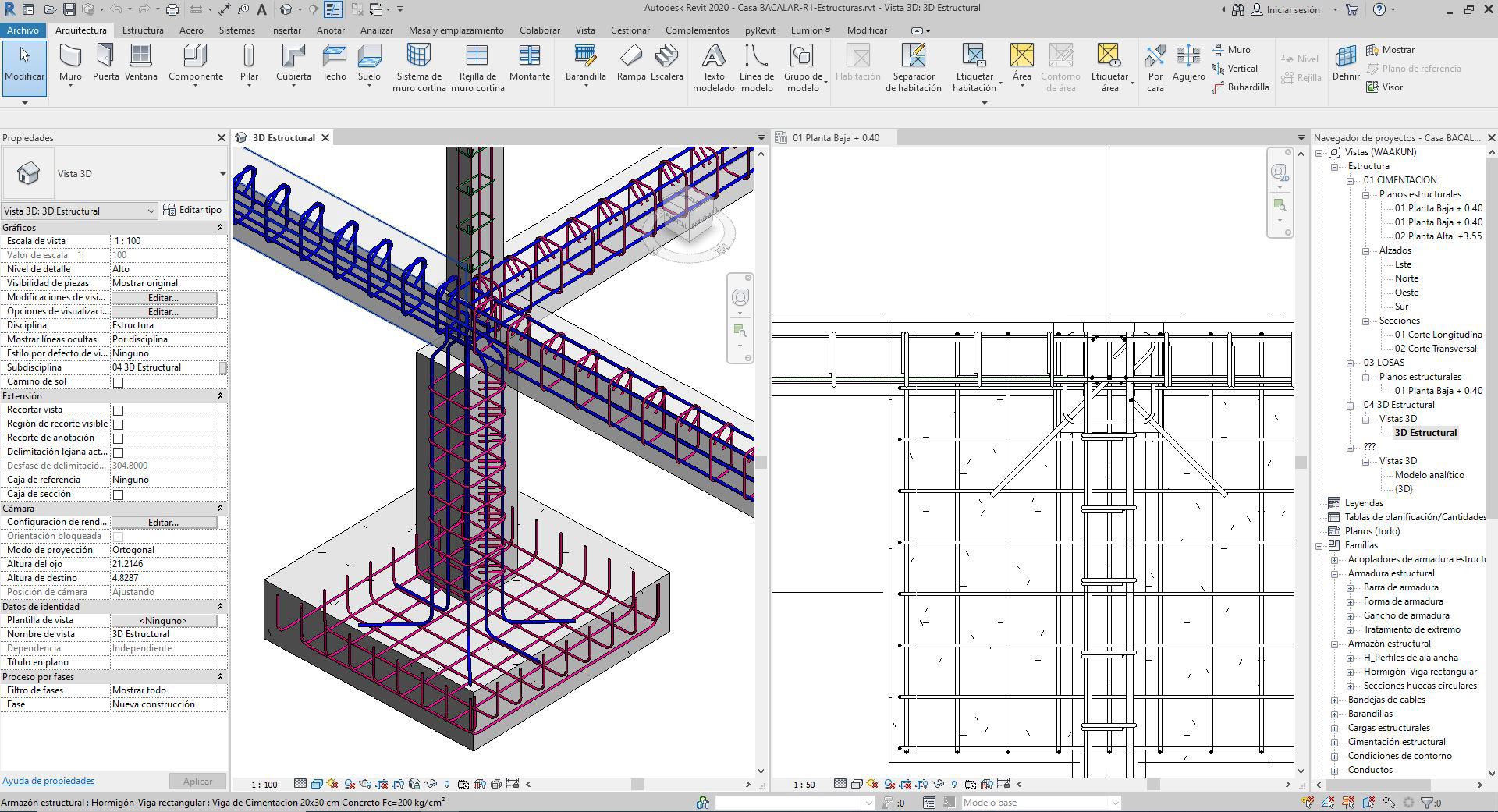Switch to the 01 Planta Baja + 0.40 view tab

point(835,138)
